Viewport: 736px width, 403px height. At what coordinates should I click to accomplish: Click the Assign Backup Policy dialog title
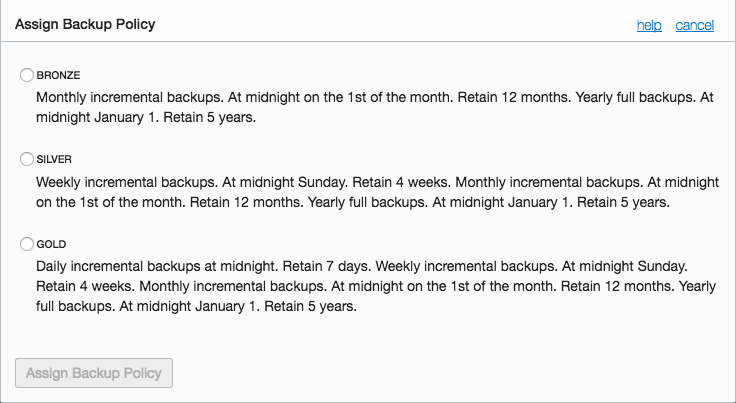[85, 24]
